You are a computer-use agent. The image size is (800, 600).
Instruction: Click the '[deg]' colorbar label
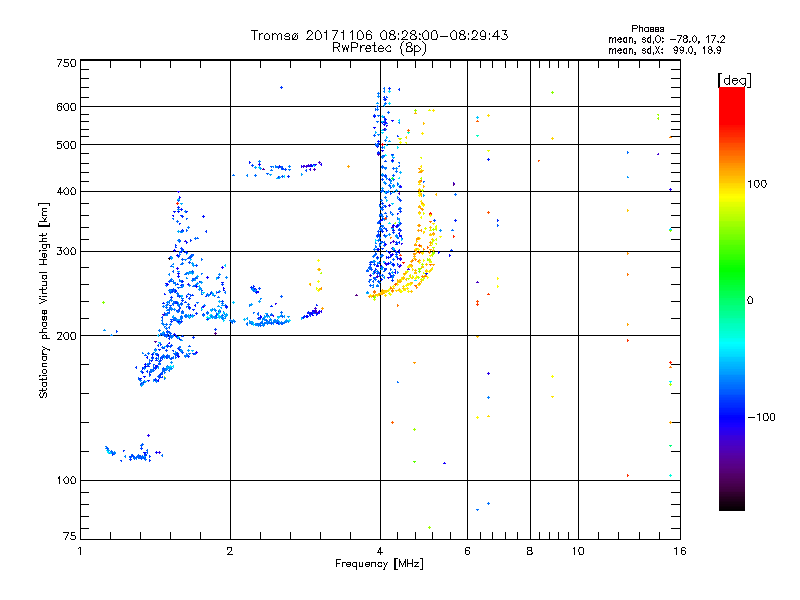(x=734, y=80)
